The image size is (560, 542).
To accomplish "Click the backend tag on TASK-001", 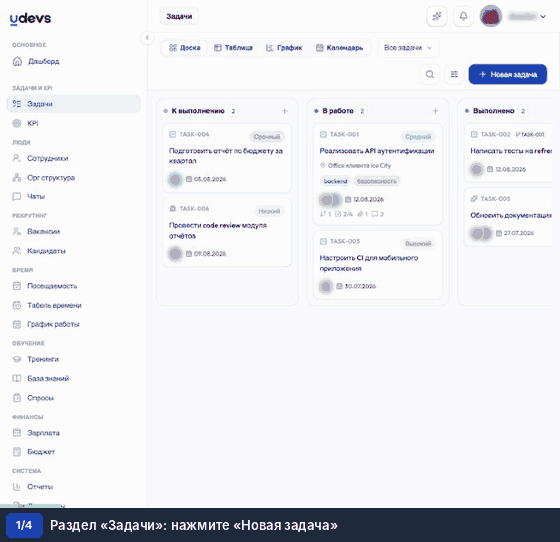I will [335, 181].
